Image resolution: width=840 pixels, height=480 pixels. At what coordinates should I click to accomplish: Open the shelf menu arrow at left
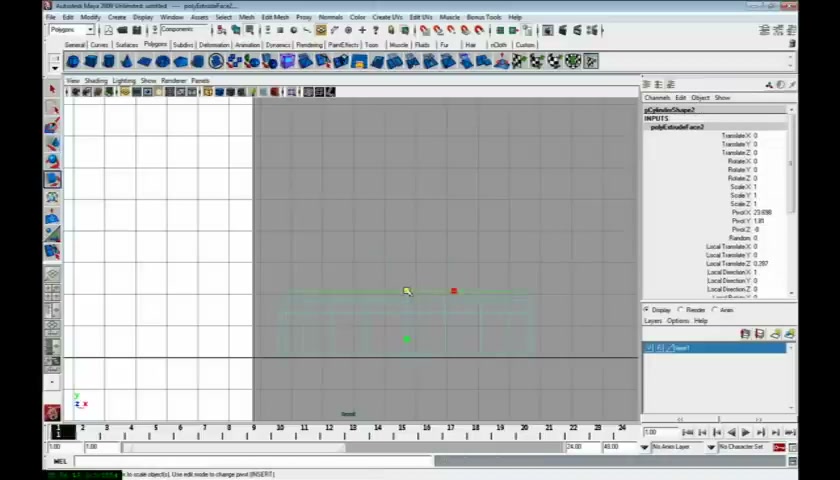pos(55,69)
